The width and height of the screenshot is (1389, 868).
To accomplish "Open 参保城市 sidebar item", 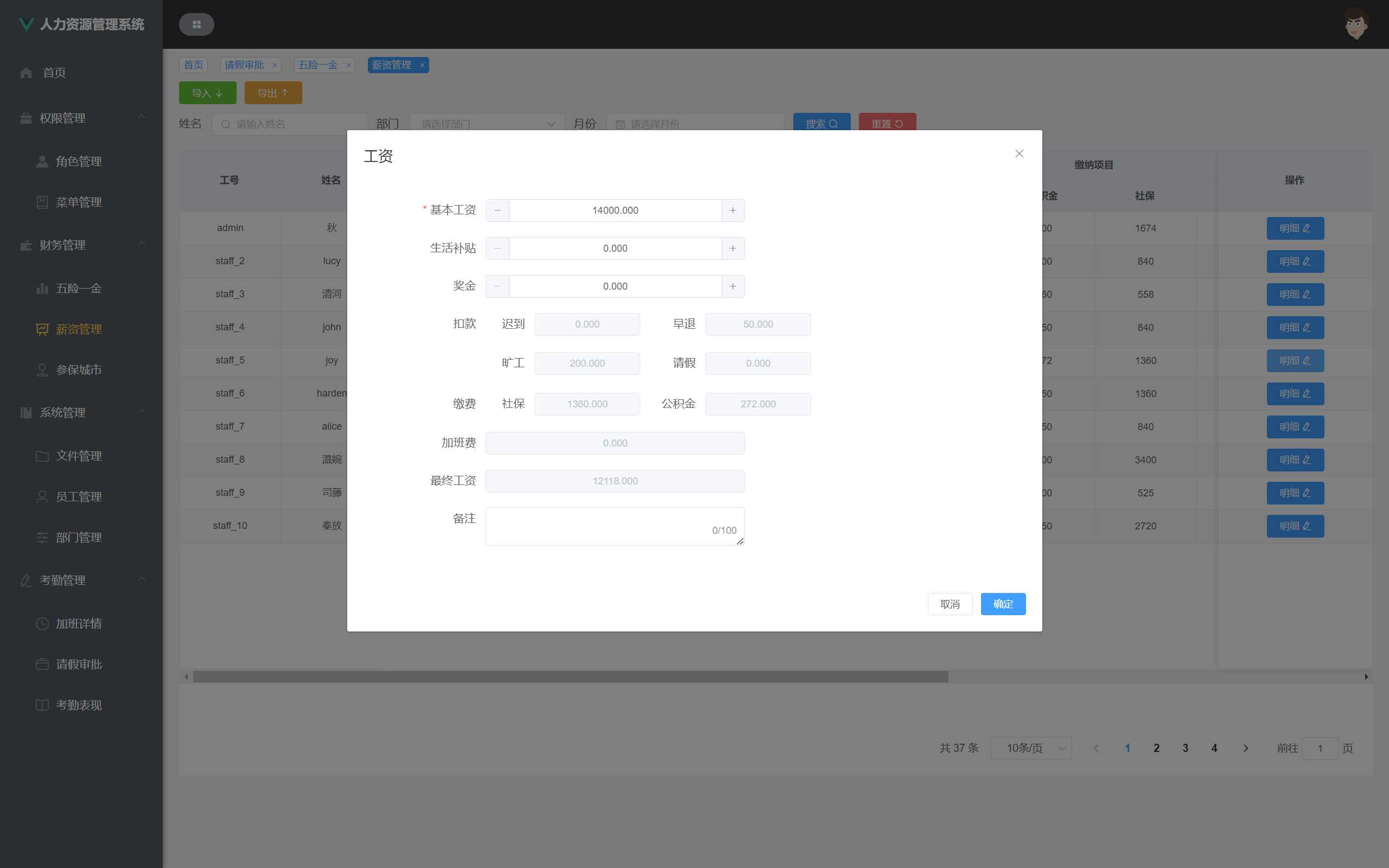I will click(x=79, y=369).
